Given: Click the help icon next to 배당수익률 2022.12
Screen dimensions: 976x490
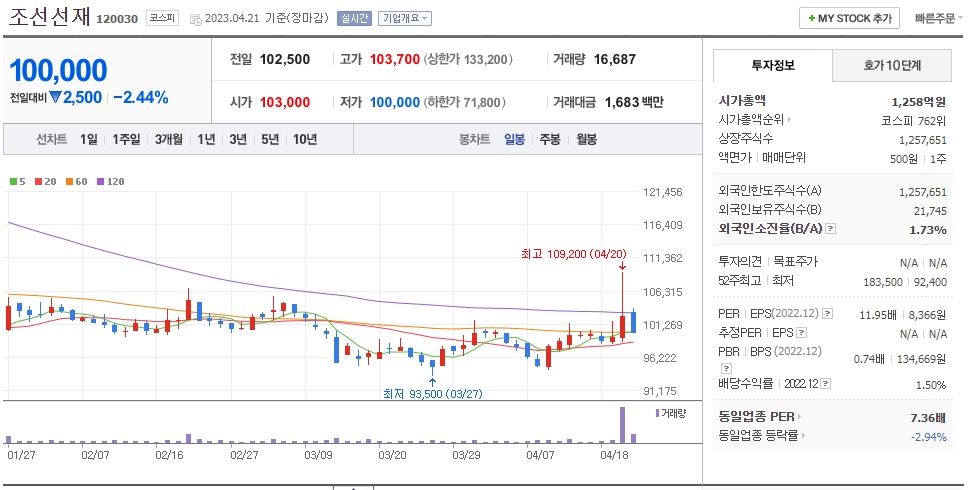Looking at the screenshot, I should click(x=825, y=384).
